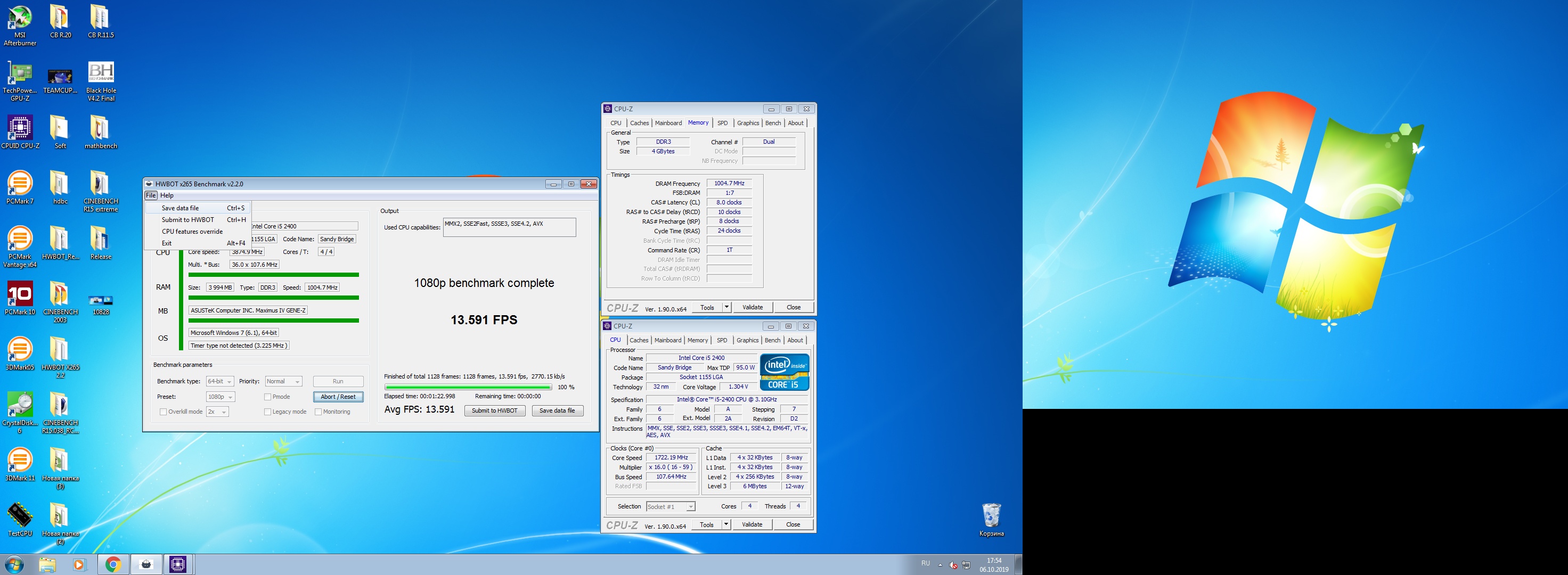
Task: Open CINEBENCH R15 extreme folder icon
Action: (101, 191)
